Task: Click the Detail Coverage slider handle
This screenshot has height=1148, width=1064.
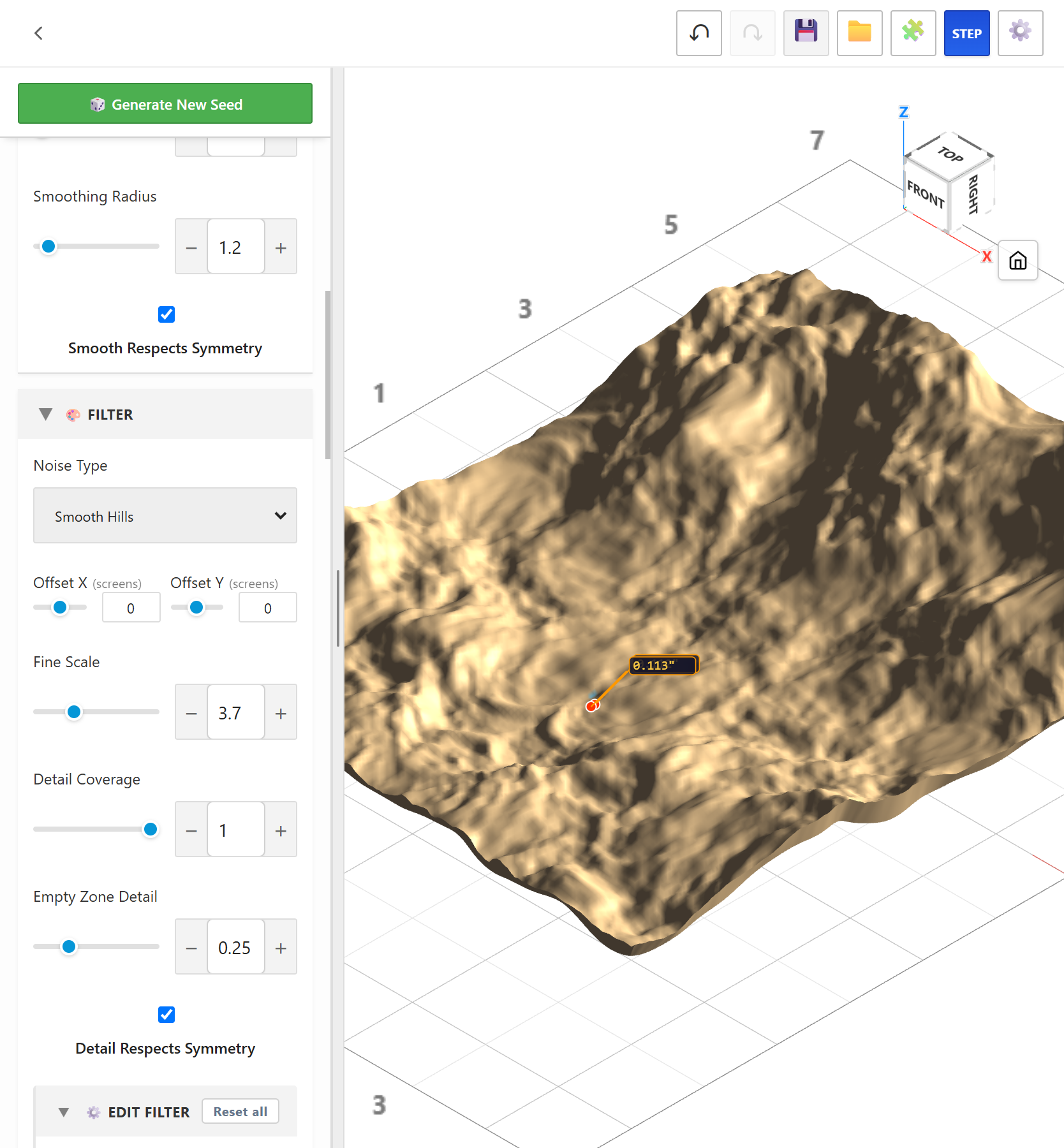Action: click(x=151, y=829)
